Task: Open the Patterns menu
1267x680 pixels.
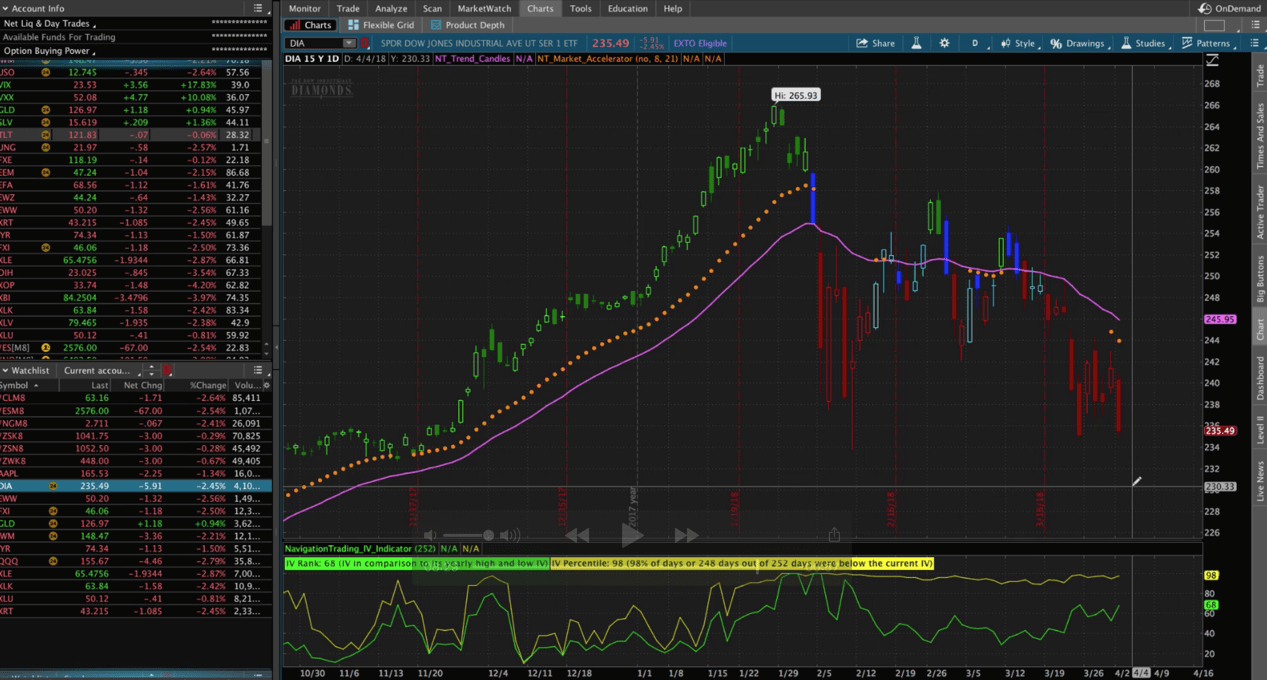Action: click(x=1206, y=43)
